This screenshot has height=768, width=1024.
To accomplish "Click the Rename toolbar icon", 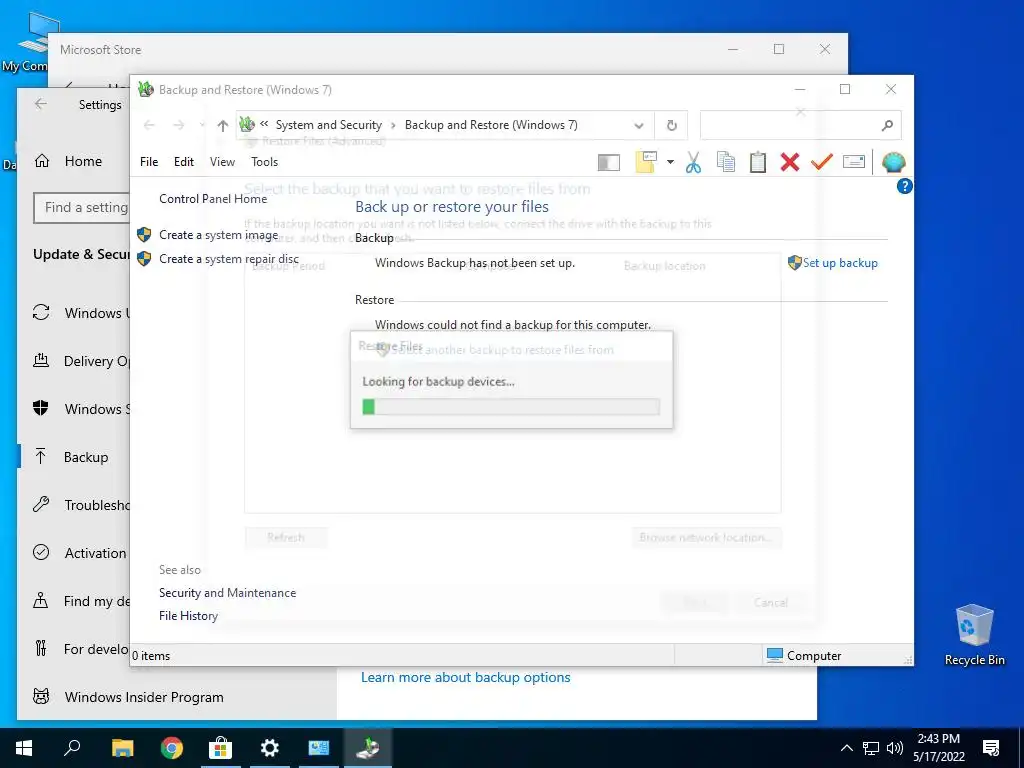I will (x=854, y=161).
